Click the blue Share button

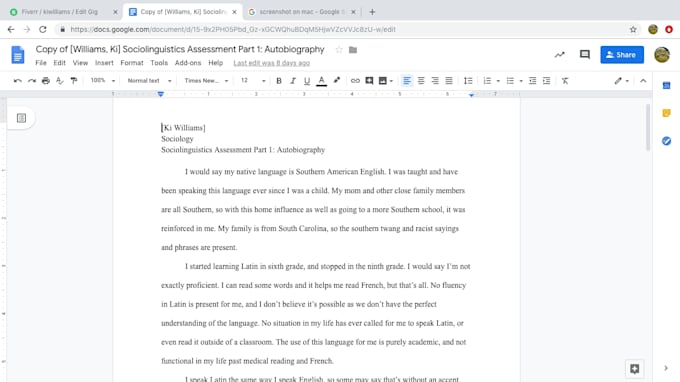(x=622, y=55)
